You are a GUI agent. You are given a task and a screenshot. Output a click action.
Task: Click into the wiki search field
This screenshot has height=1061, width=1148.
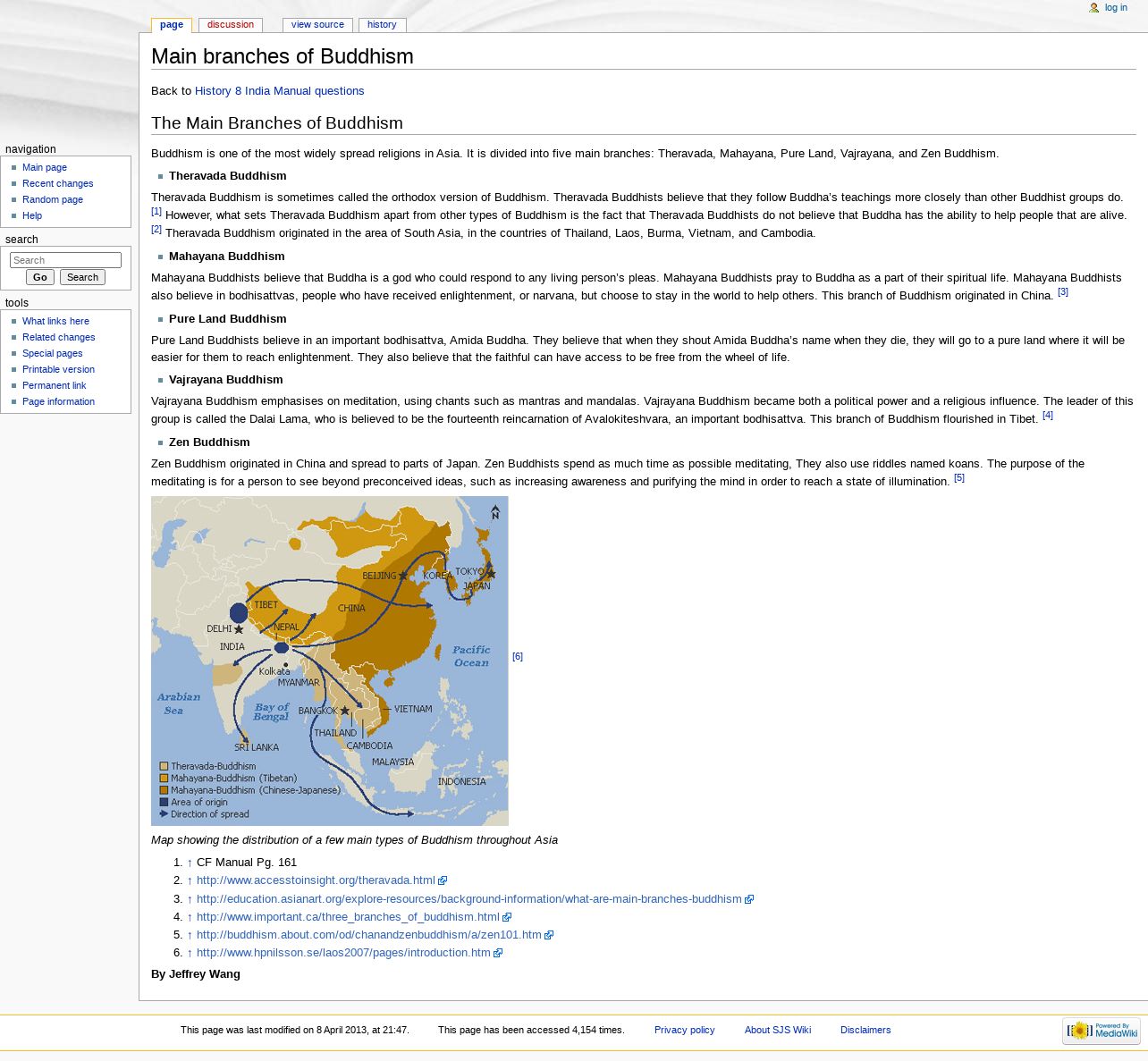point(65,260)
